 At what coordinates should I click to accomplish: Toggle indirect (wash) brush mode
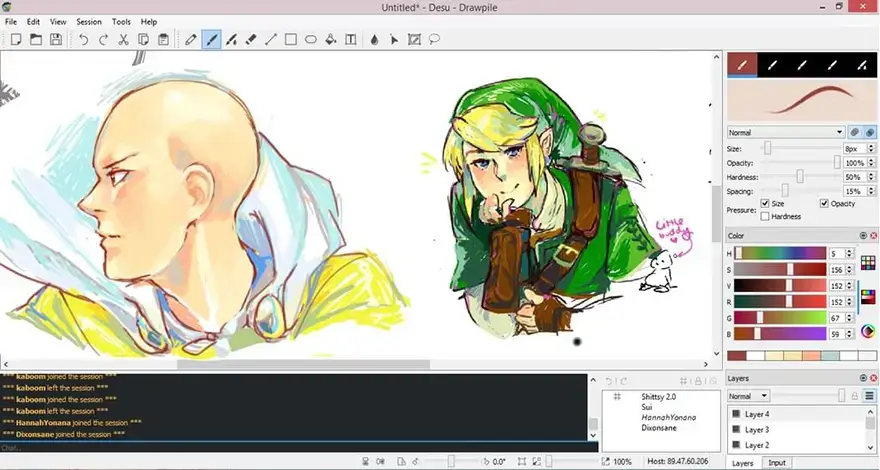click(x=869, y=133)
